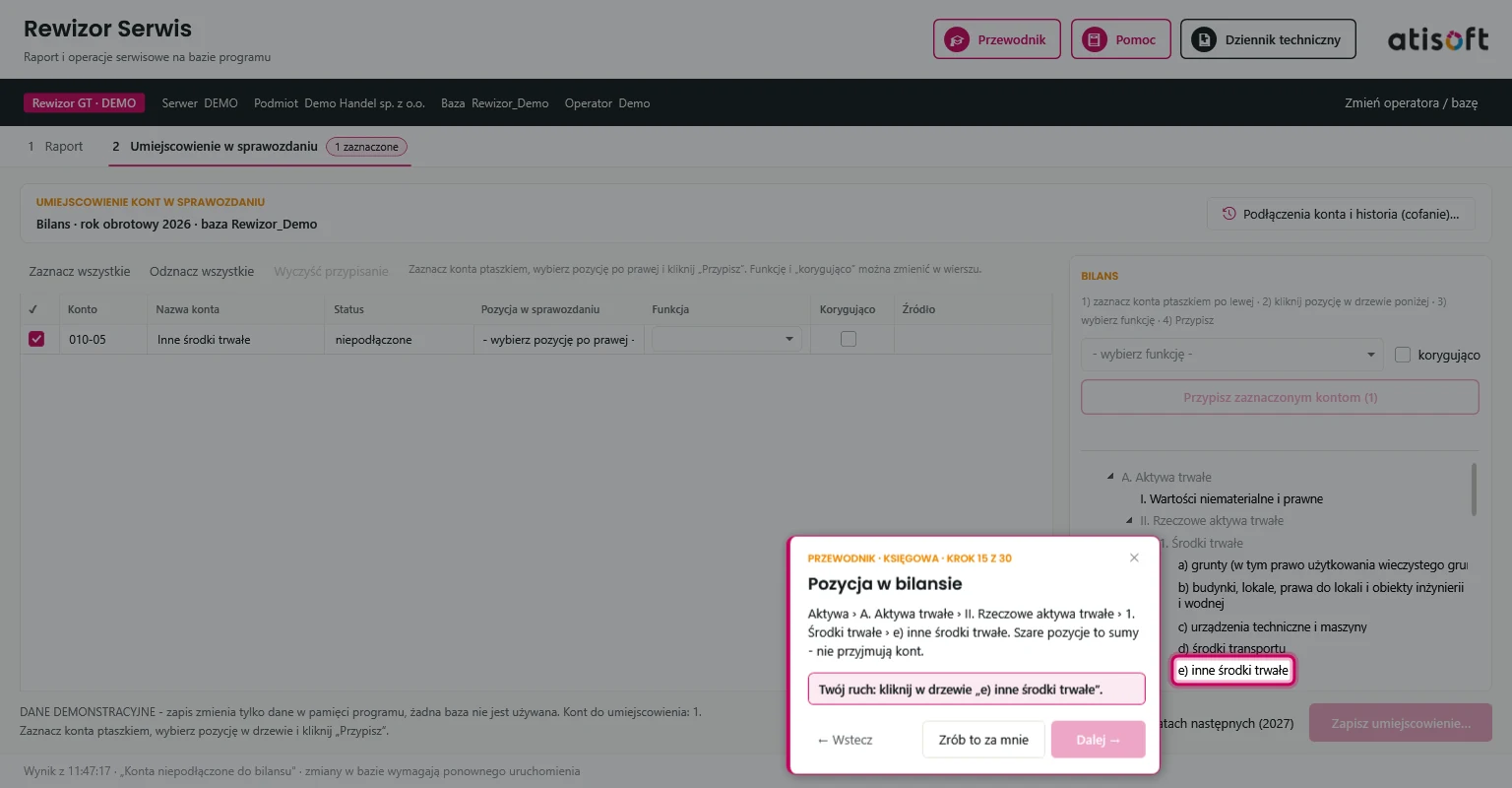This screenshot has height=788, width=1512.
Task: Click the Bilans tree scrollbar
Action: (1474, 490)
